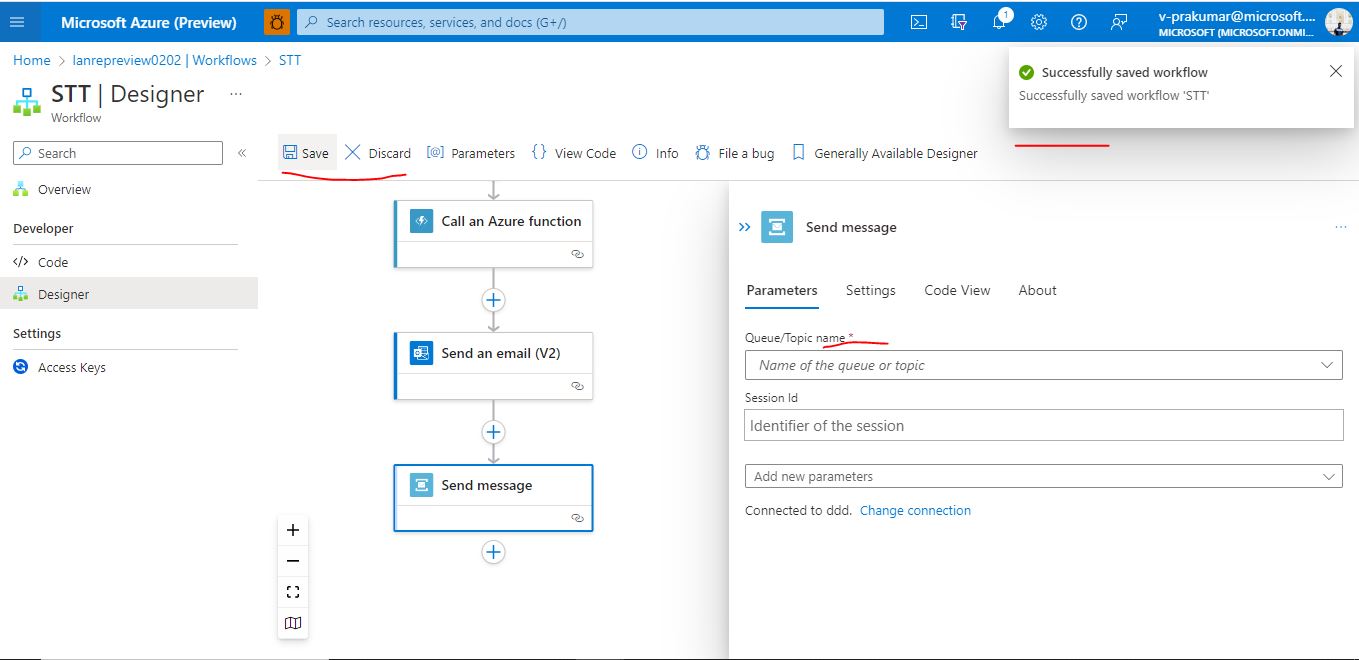This screenshot has width=1359, height=660.
Task: Click the Change connection link
Action: (x=915, y=510)
